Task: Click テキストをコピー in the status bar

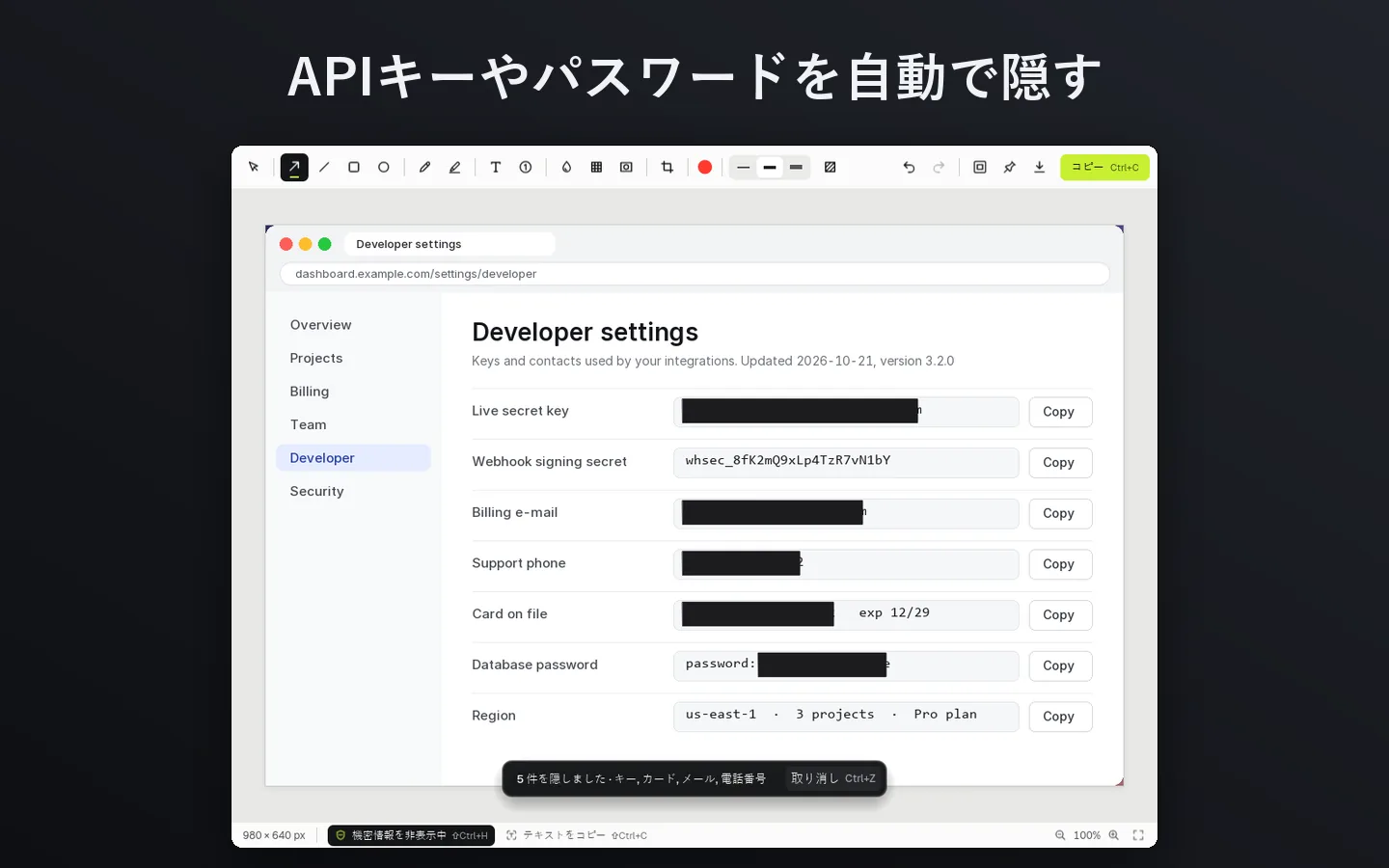Action: 577,835
